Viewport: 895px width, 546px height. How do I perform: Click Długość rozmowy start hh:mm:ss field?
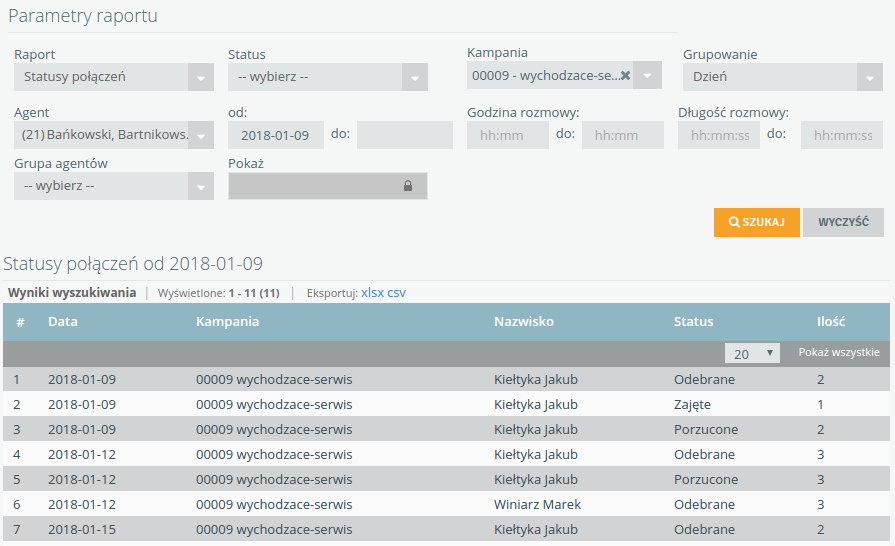[x=719, y=135]
